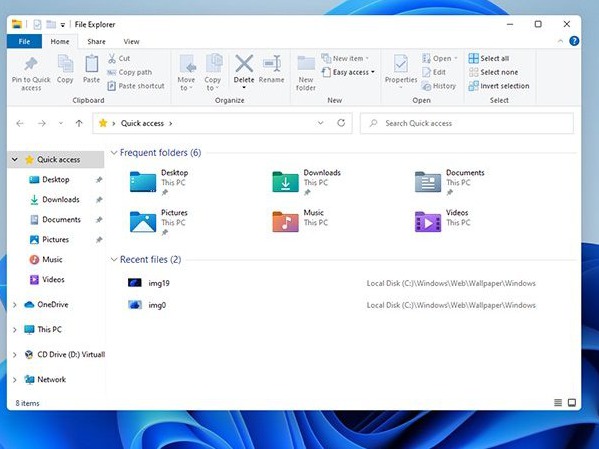This screenshot has height=449, width=599.
Task: Expand the This PC tree node
Action: [15, 329]
